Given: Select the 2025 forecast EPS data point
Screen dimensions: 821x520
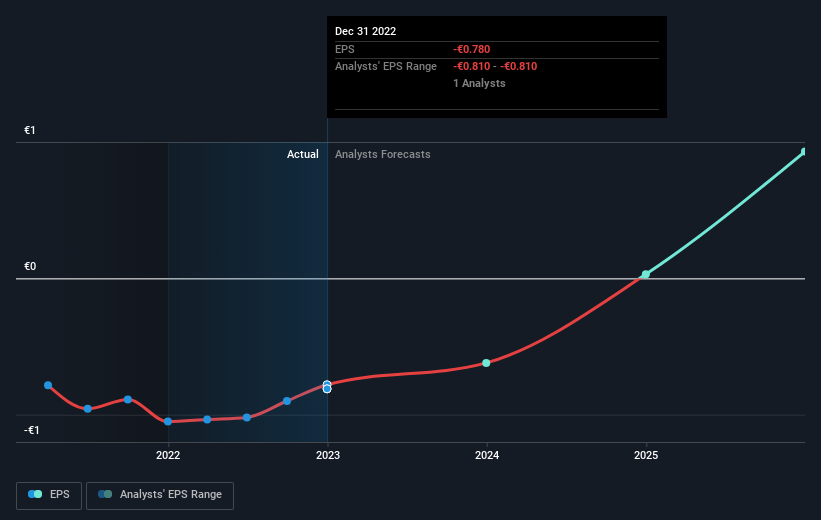Looking at the screenshot, I should click(x=646, y=274).
